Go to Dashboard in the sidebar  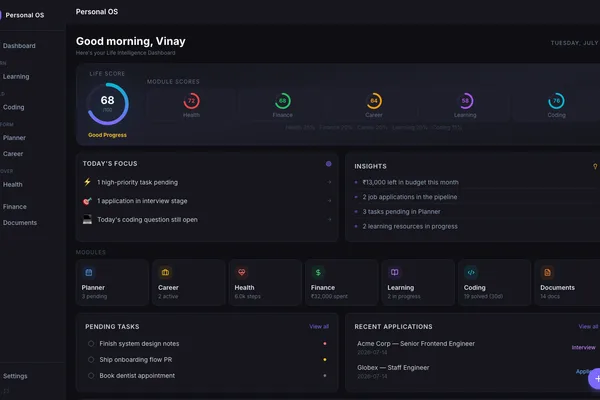pyautogui.click(x=19, y=46)
